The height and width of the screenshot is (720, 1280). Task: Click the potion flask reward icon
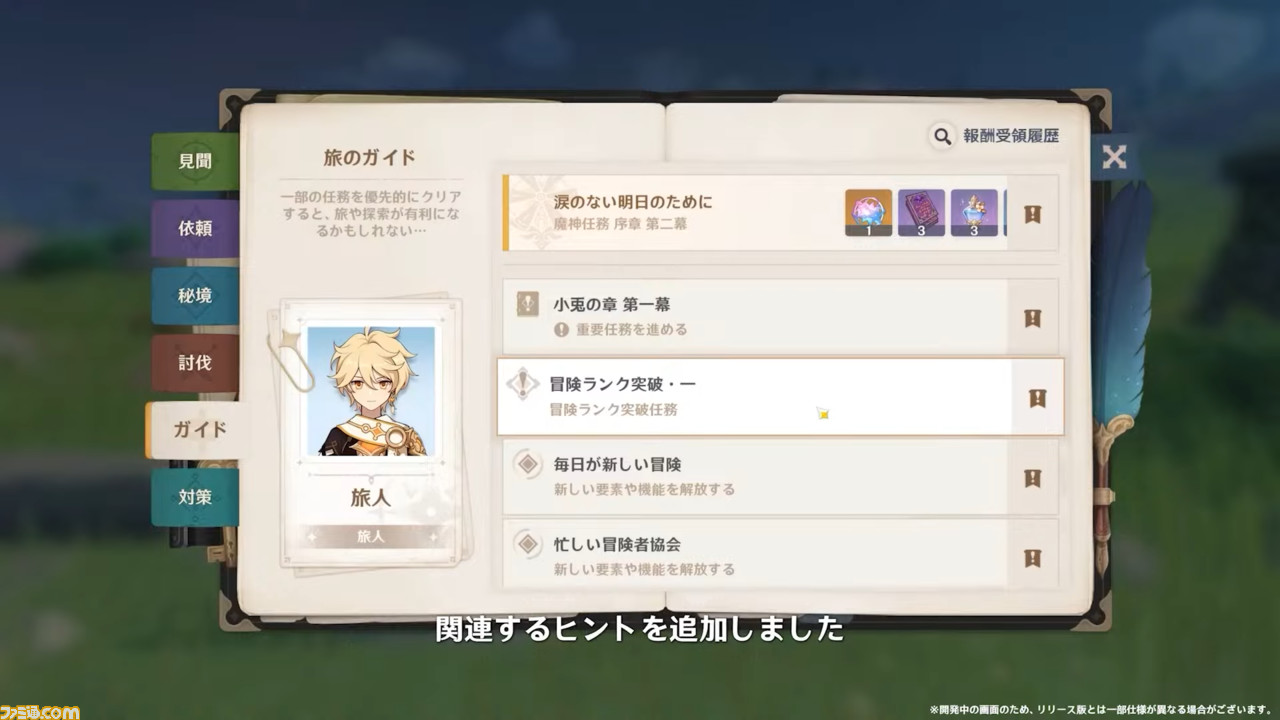[974, 213]
